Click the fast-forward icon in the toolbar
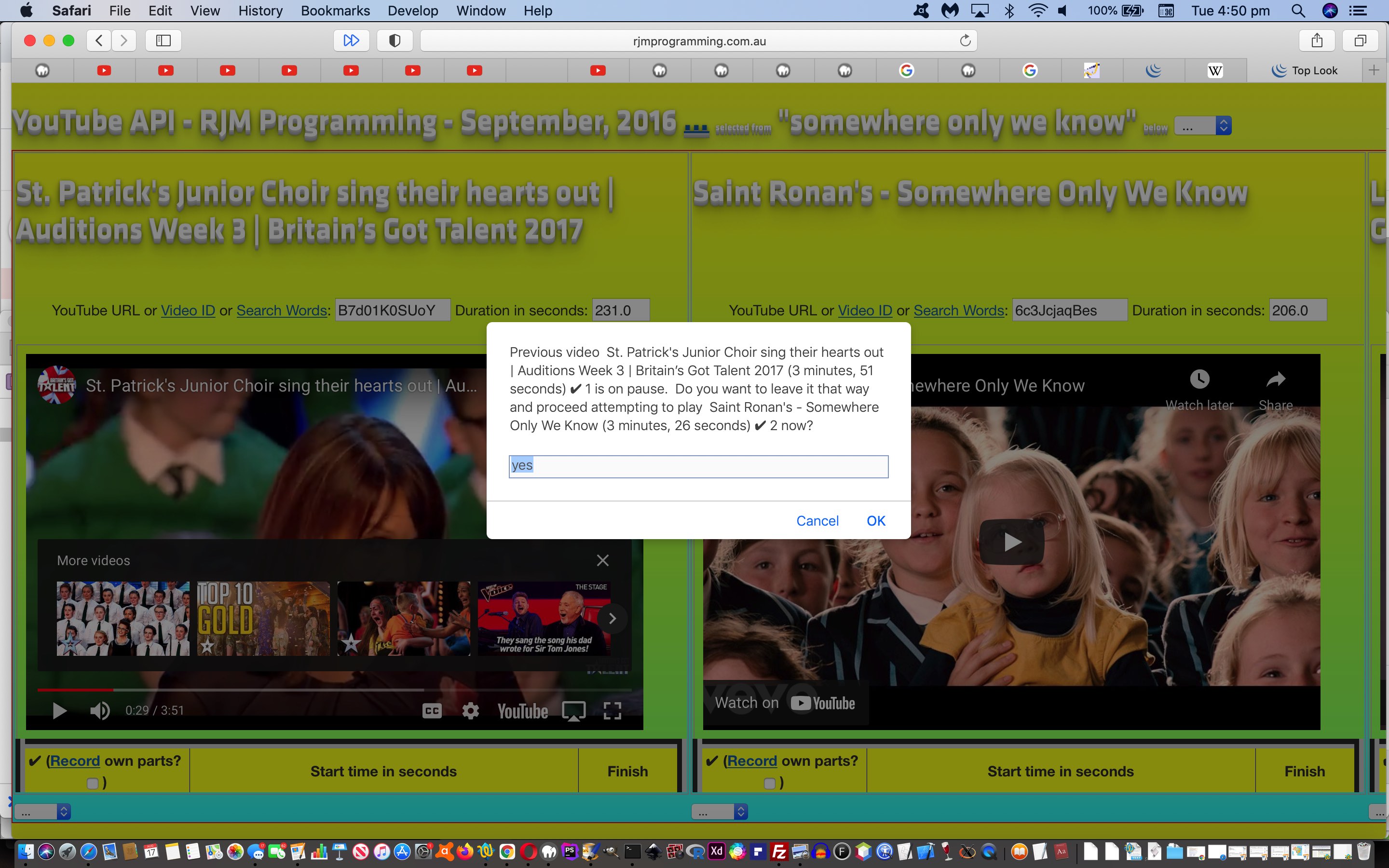The width and height of the screenshot is (1389, 868). (351, 40)
